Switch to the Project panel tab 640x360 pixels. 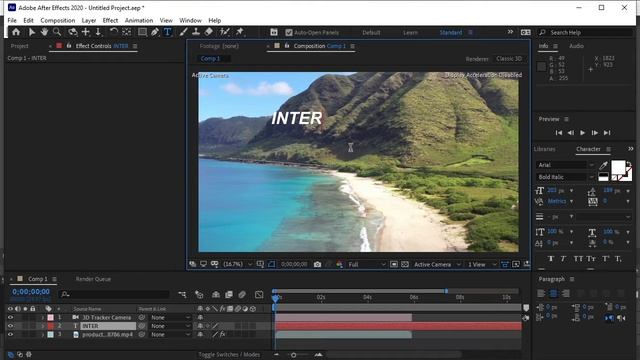pyautogui.click(x=20, y=46)
